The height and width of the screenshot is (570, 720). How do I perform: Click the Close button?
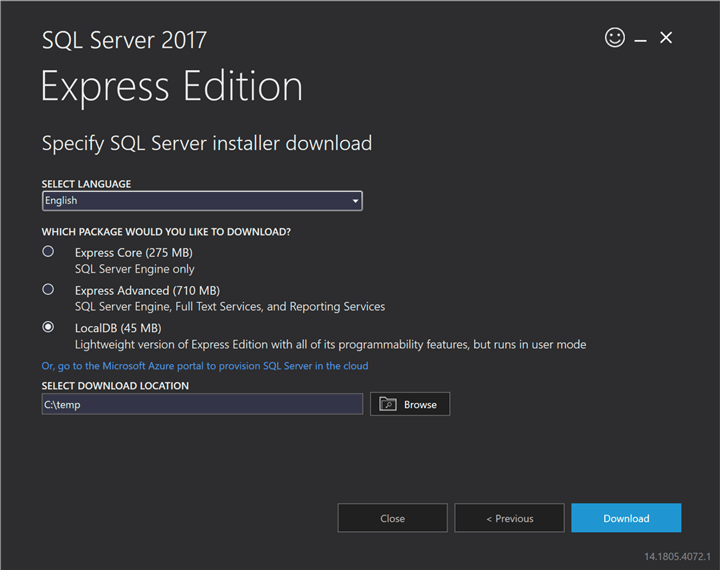pyautogui.click(x=392, y=518)
